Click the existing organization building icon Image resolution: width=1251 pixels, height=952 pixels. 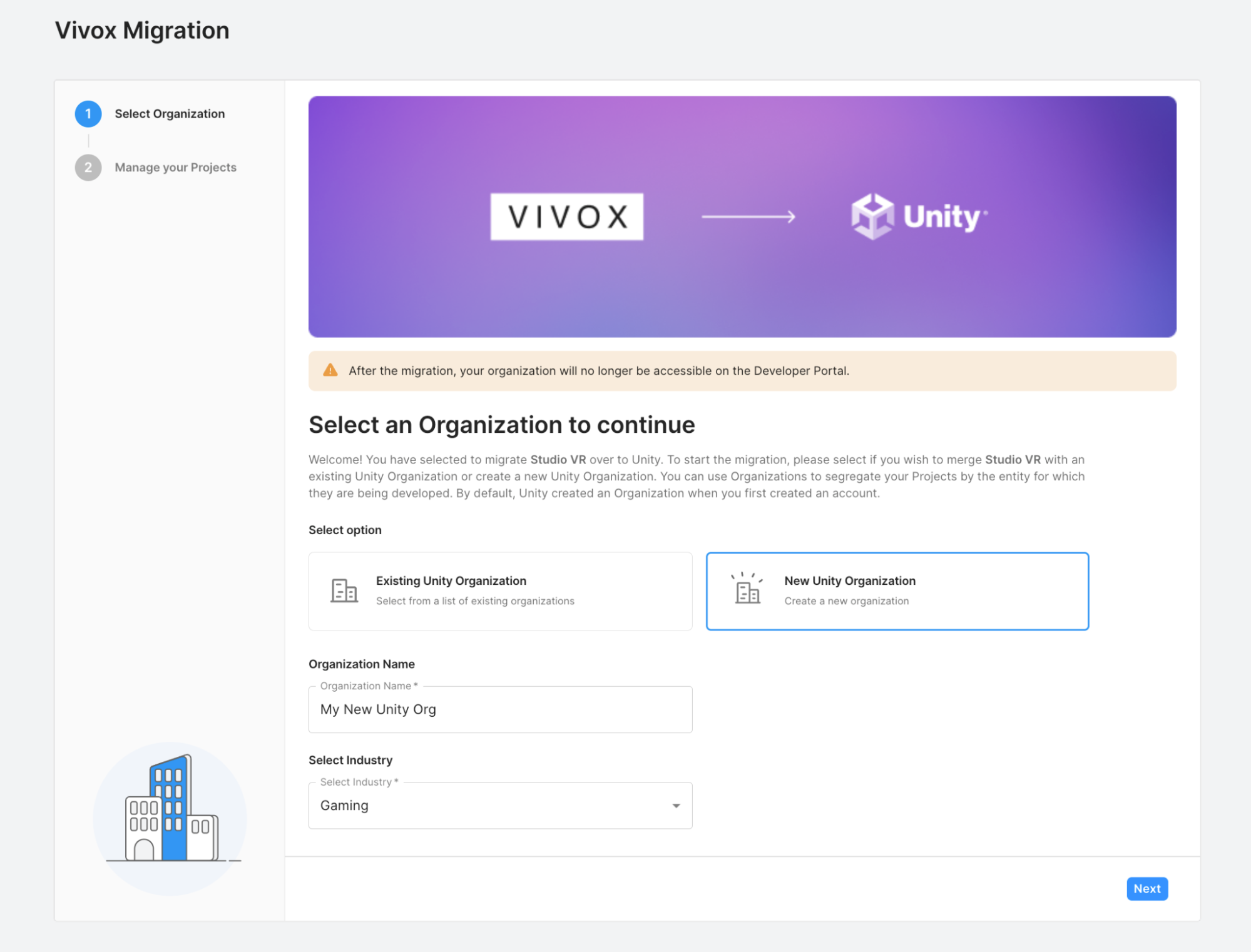tap(344, 590)
